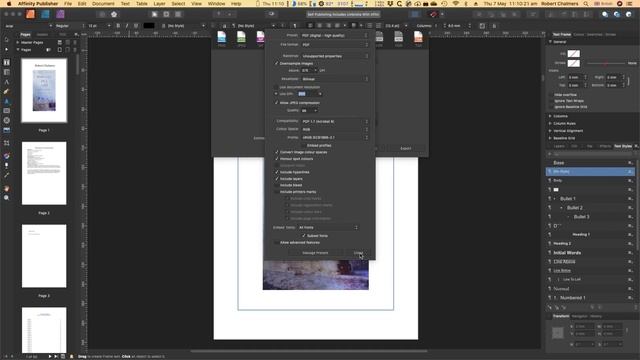The width and height of the screenshot is (640, 360).
Task: Open the Profile dropdown
Action: 335,137
